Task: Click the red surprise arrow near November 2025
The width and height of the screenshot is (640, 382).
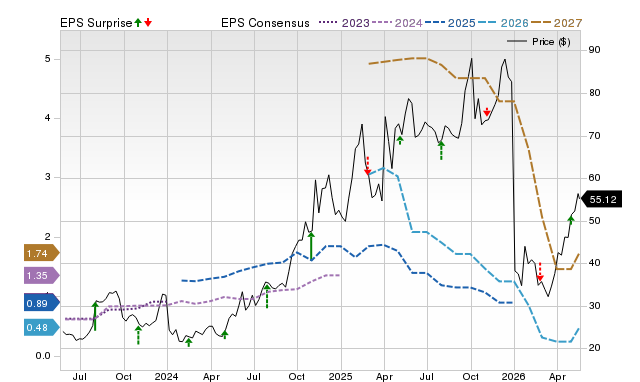Action: tap(487, 112)
